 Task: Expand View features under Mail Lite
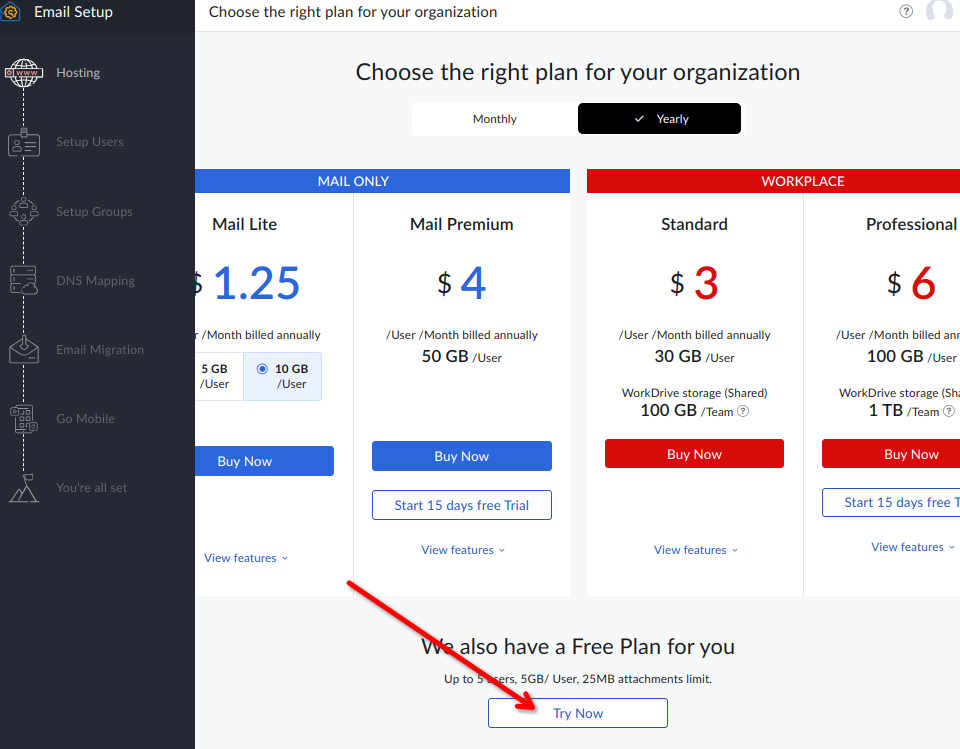click(245, 558)
